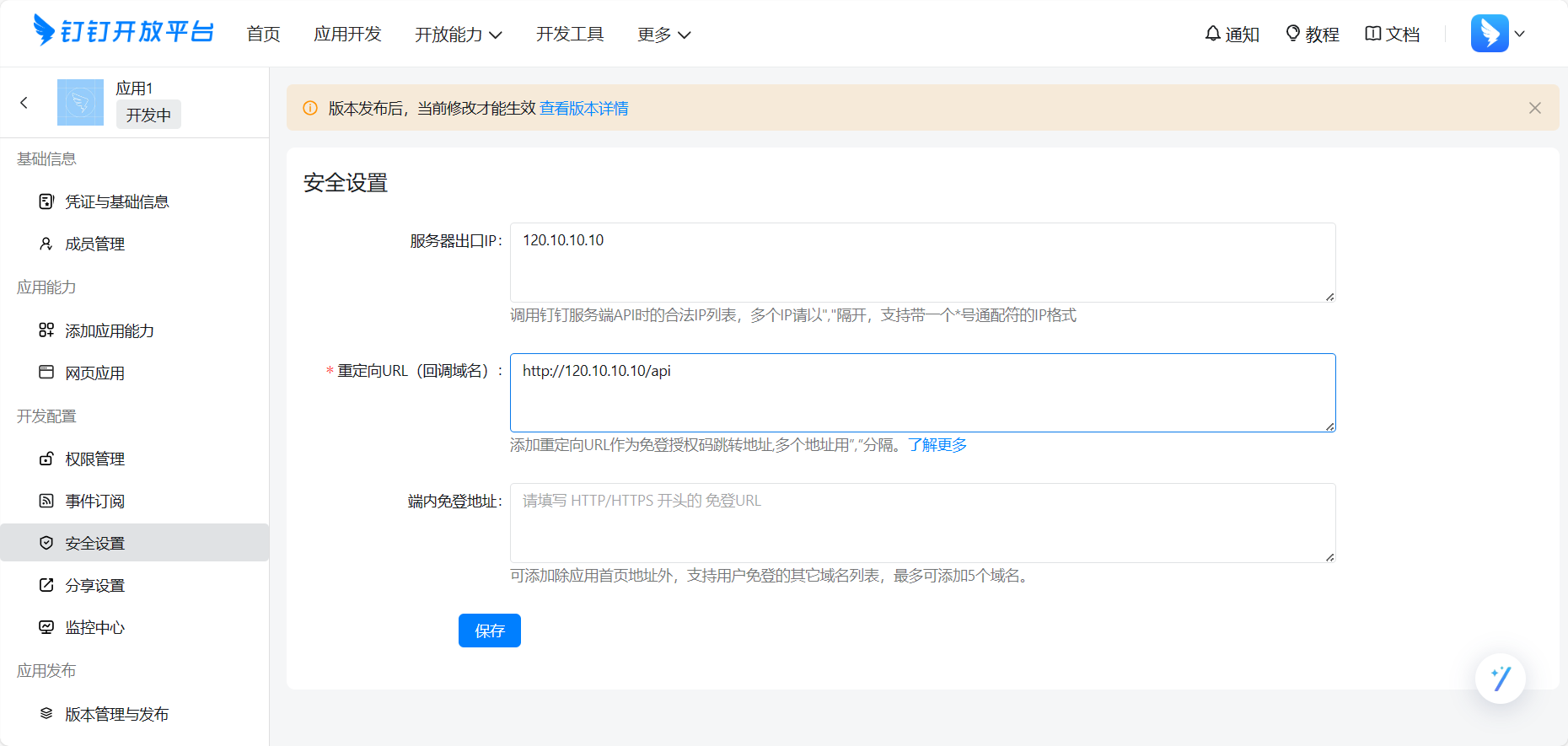The height and width of the screenshot is (746, 1568).
Task: Click the 文档 text label
Action: tap(1403, 35)
